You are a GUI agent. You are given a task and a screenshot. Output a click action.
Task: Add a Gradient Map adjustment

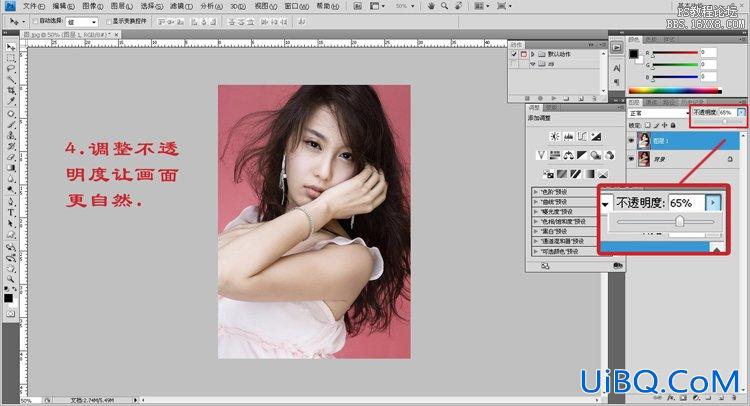click(590, 174)
